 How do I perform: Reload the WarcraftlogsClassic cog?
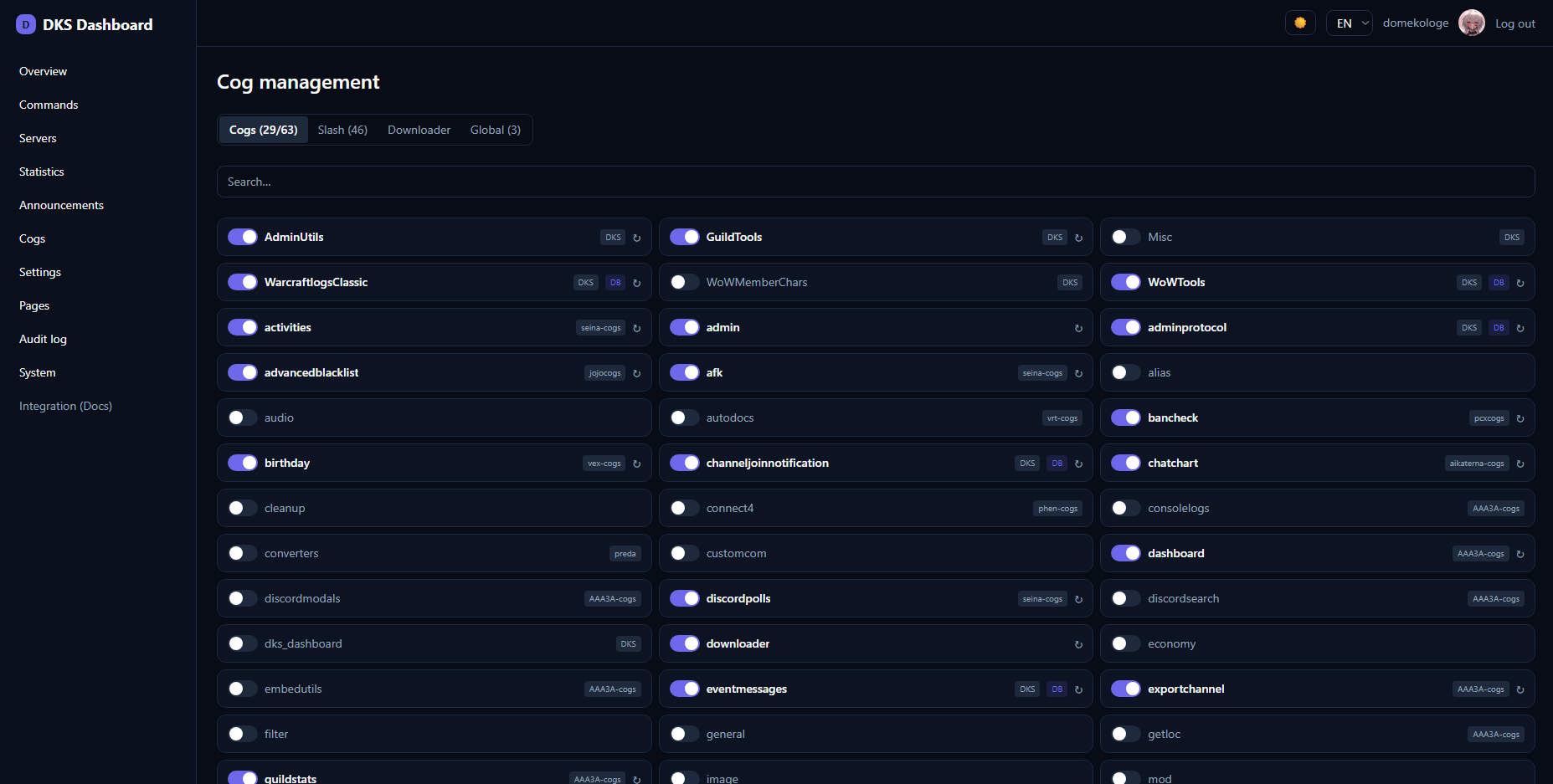[636, 283]
